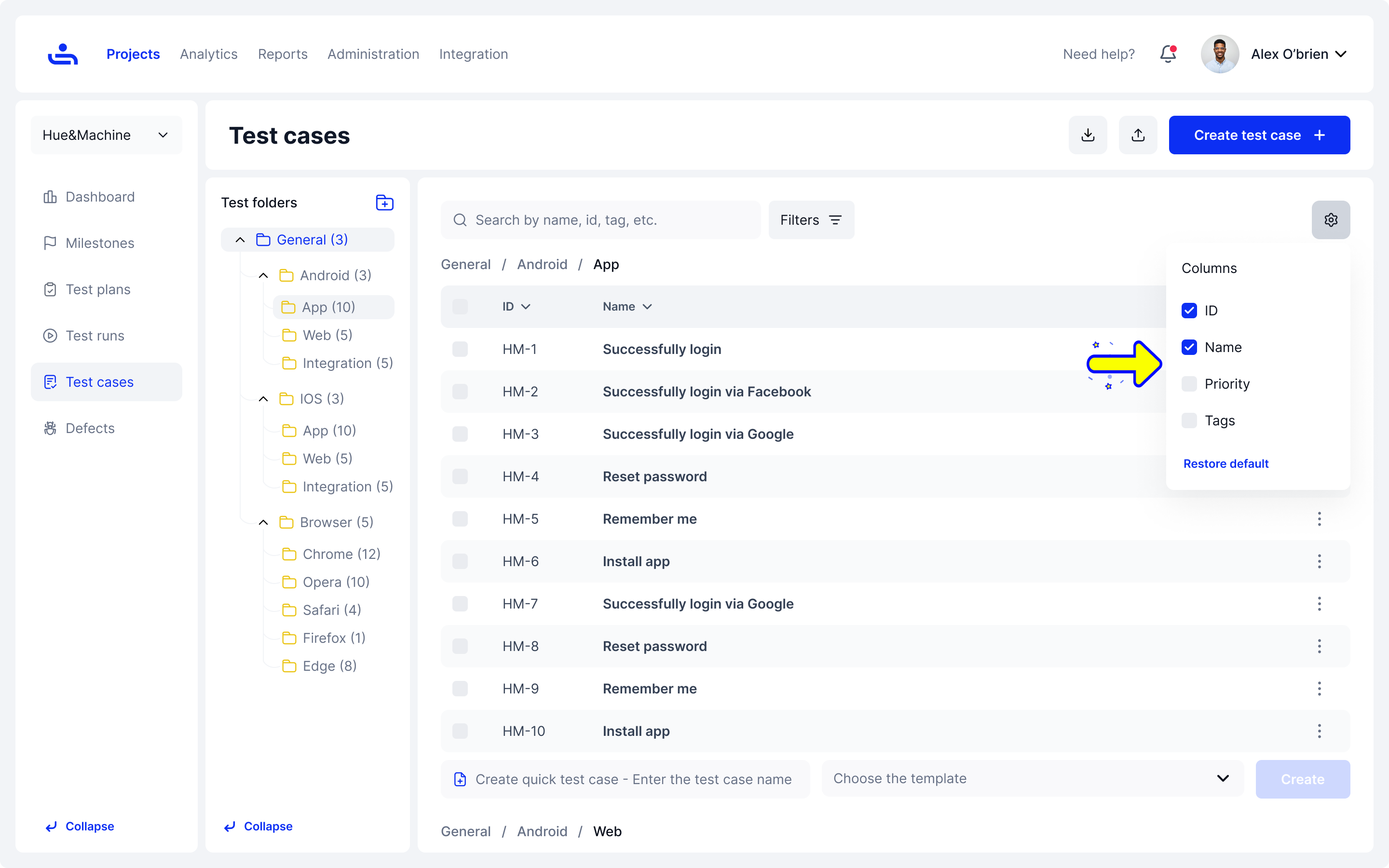
Task: Collapse the Android folder chevron
Action: (263, 275)
